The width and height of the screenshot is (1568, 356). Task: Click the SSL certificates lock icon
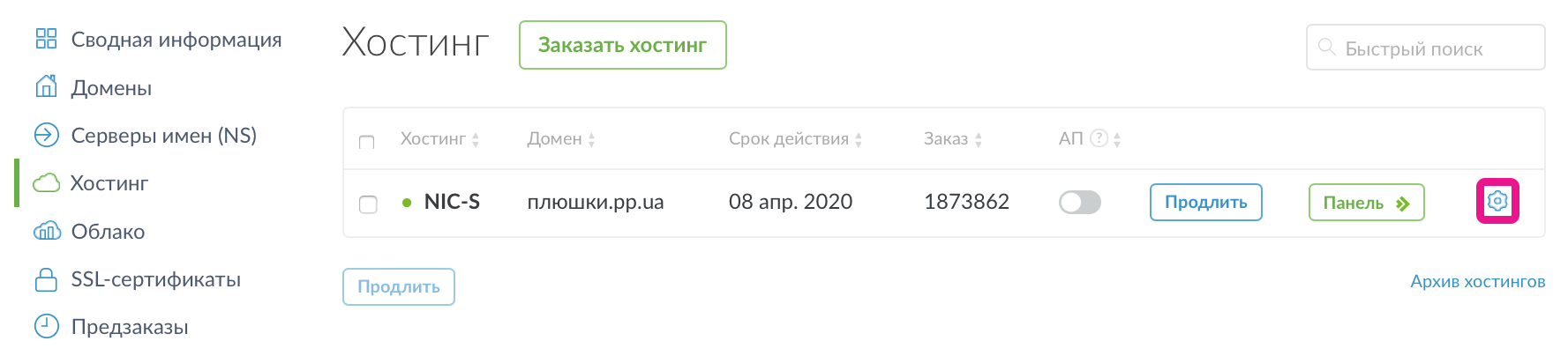point(46,279)
